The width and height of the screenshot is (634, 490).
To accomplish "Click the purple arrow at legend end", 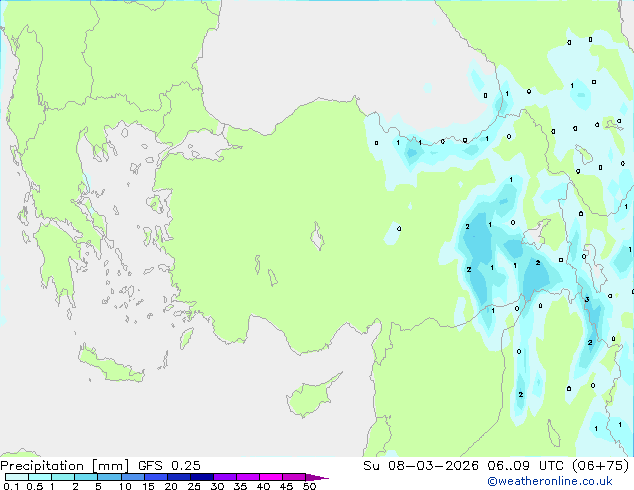I will (317, 477).
